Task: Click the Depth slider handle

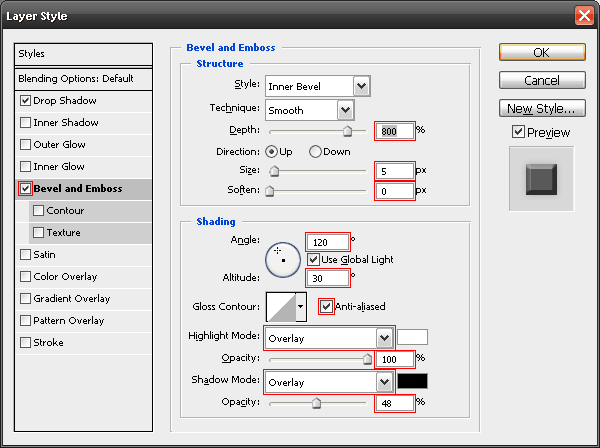Action: click(x=348, y=130)
